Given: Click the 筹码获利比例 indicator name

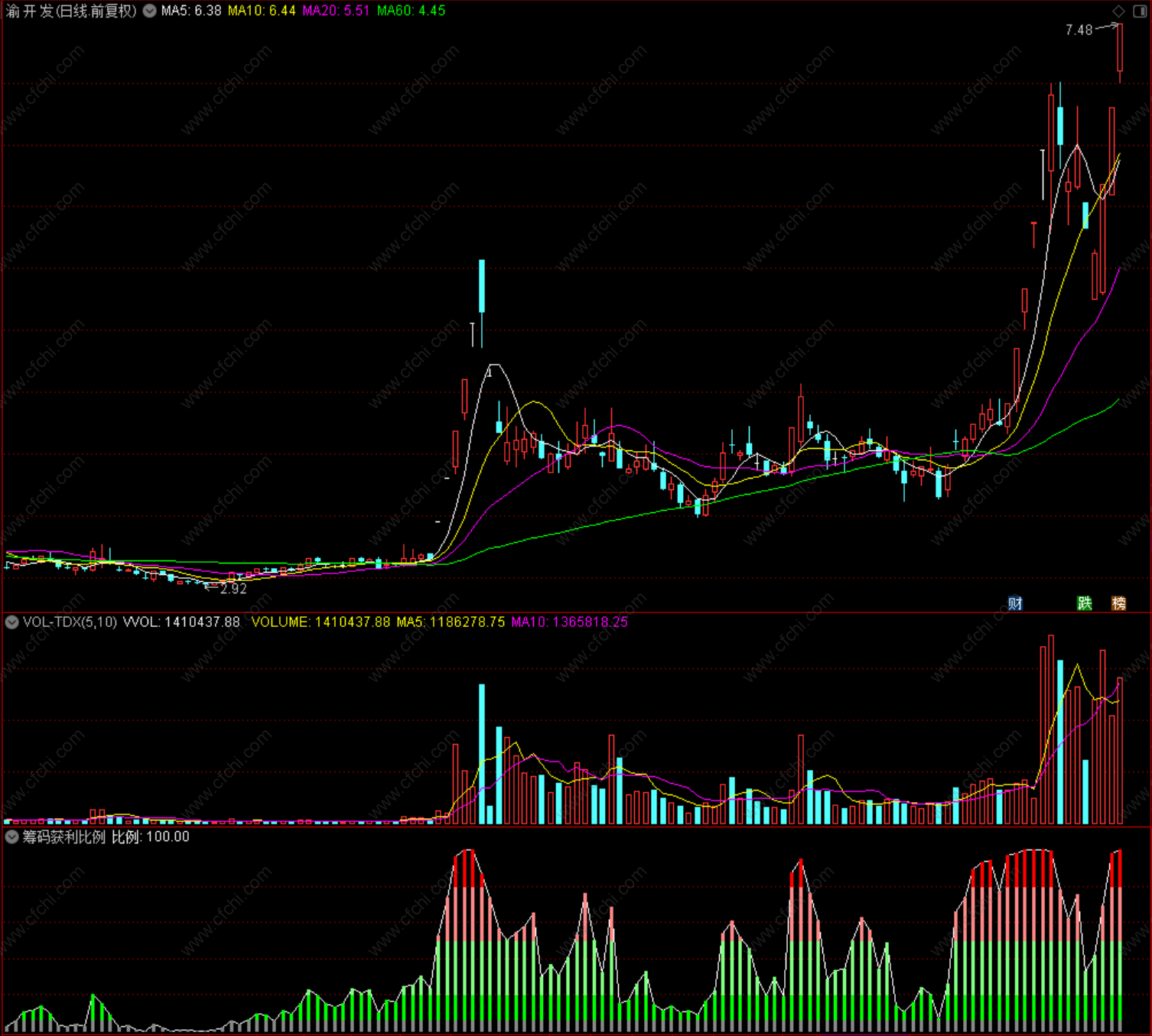Looking at the screenshot, I should pos(64,836).
